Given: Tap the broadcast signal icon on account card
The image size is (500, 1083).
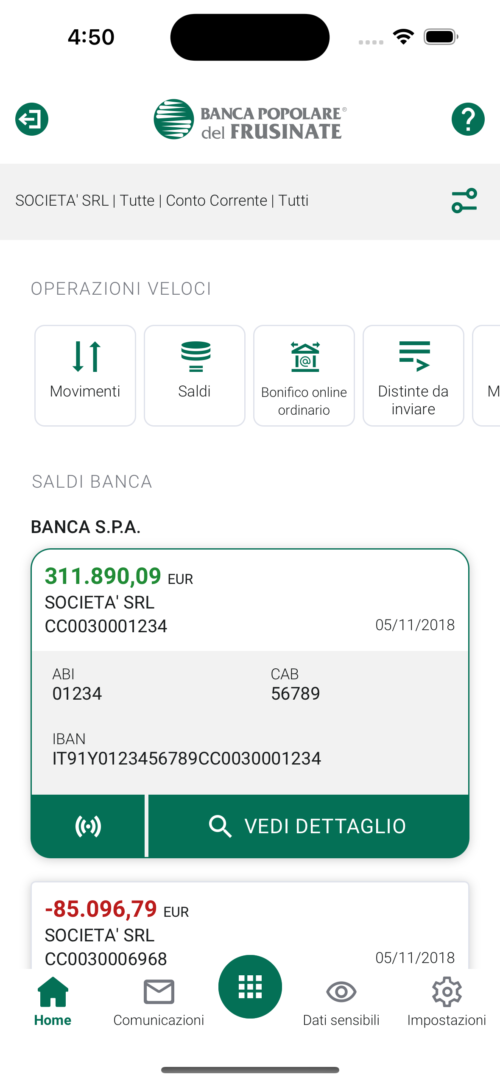Looking at the screenshot, I should tap(88, 826).
